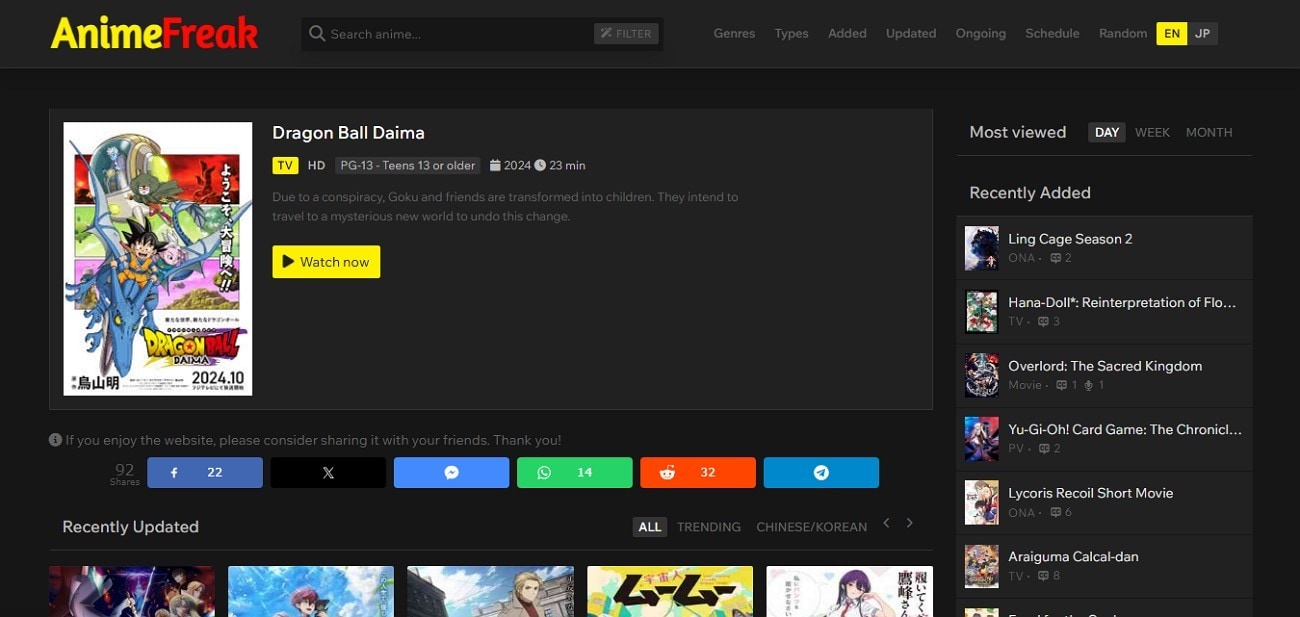Select the WEEK tab in Most viewed

[1152, 132]
